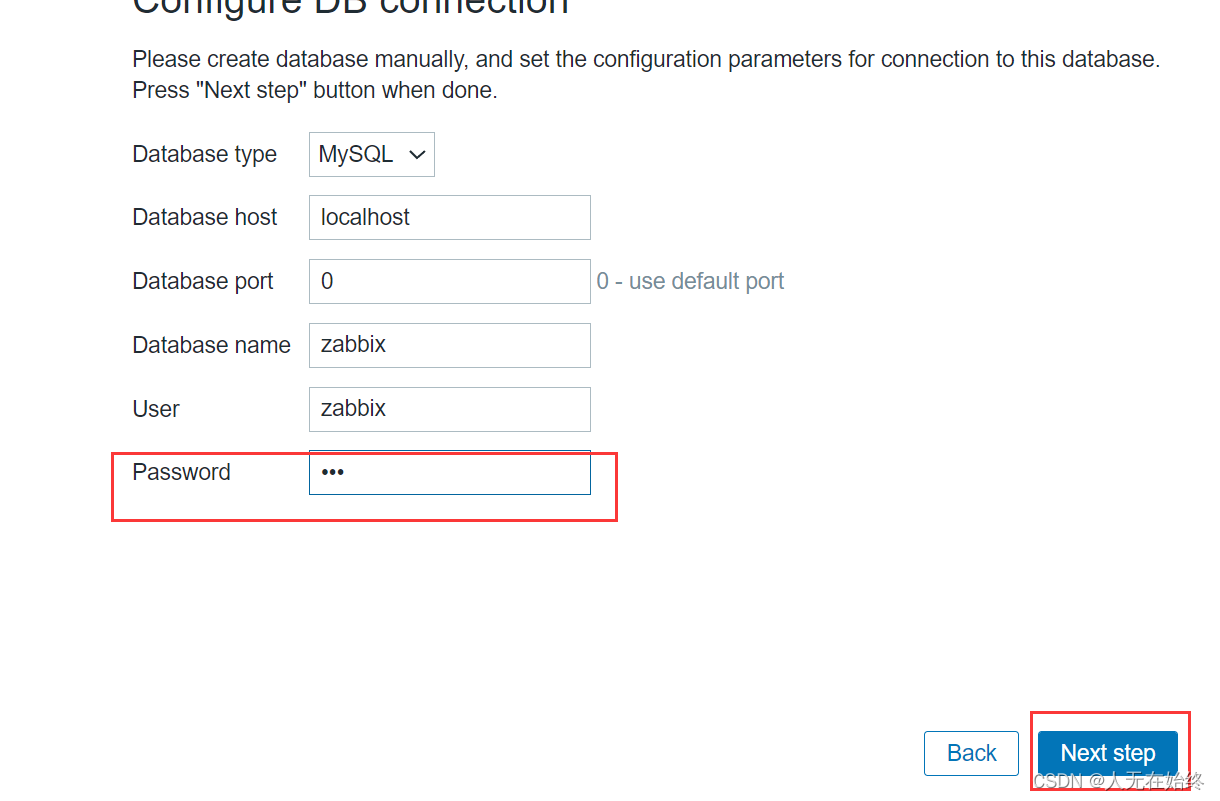This screenshot has width=1220, height=801.
Task: Click the "User" field label
Action: [156, 409]
